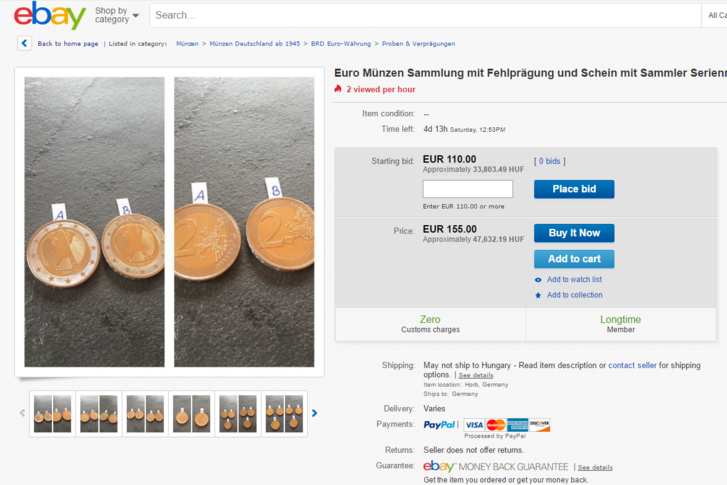The width and height of the screenshot is (727, 485).
Task: Click the back arrow icon beside home page link
Action: 25,43
